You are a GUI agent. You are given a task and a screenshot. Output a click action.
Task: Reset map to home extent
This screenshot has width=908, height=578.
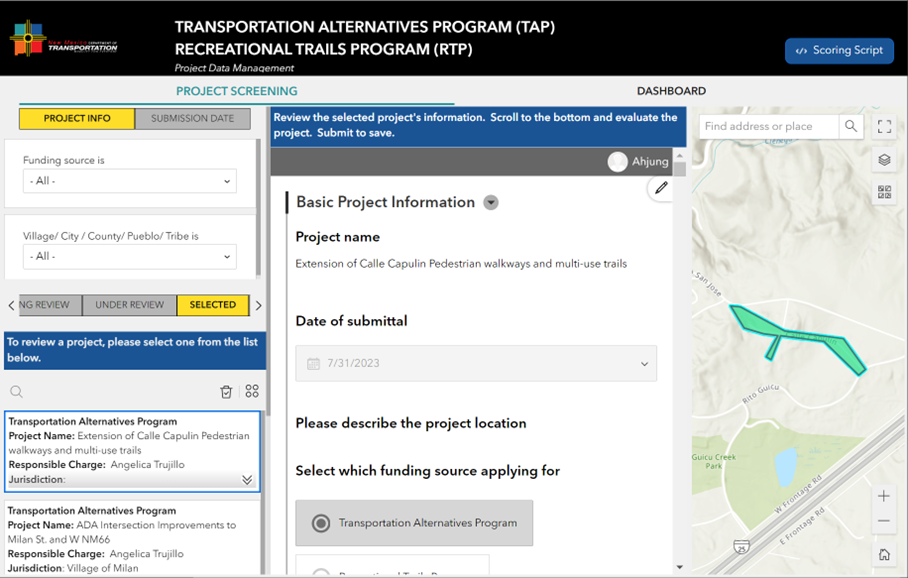[884, 555]
